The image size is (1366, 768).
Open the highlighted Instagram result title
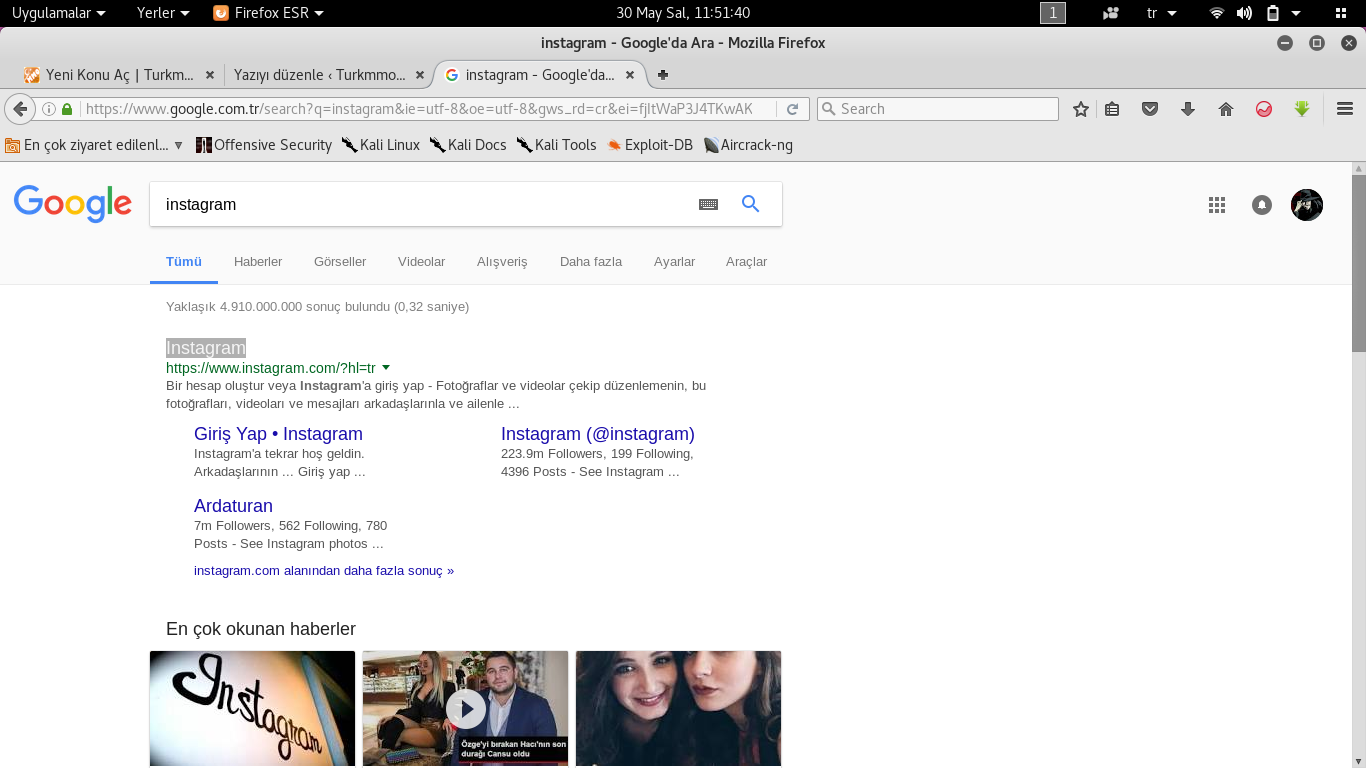[x=206, y=348]
